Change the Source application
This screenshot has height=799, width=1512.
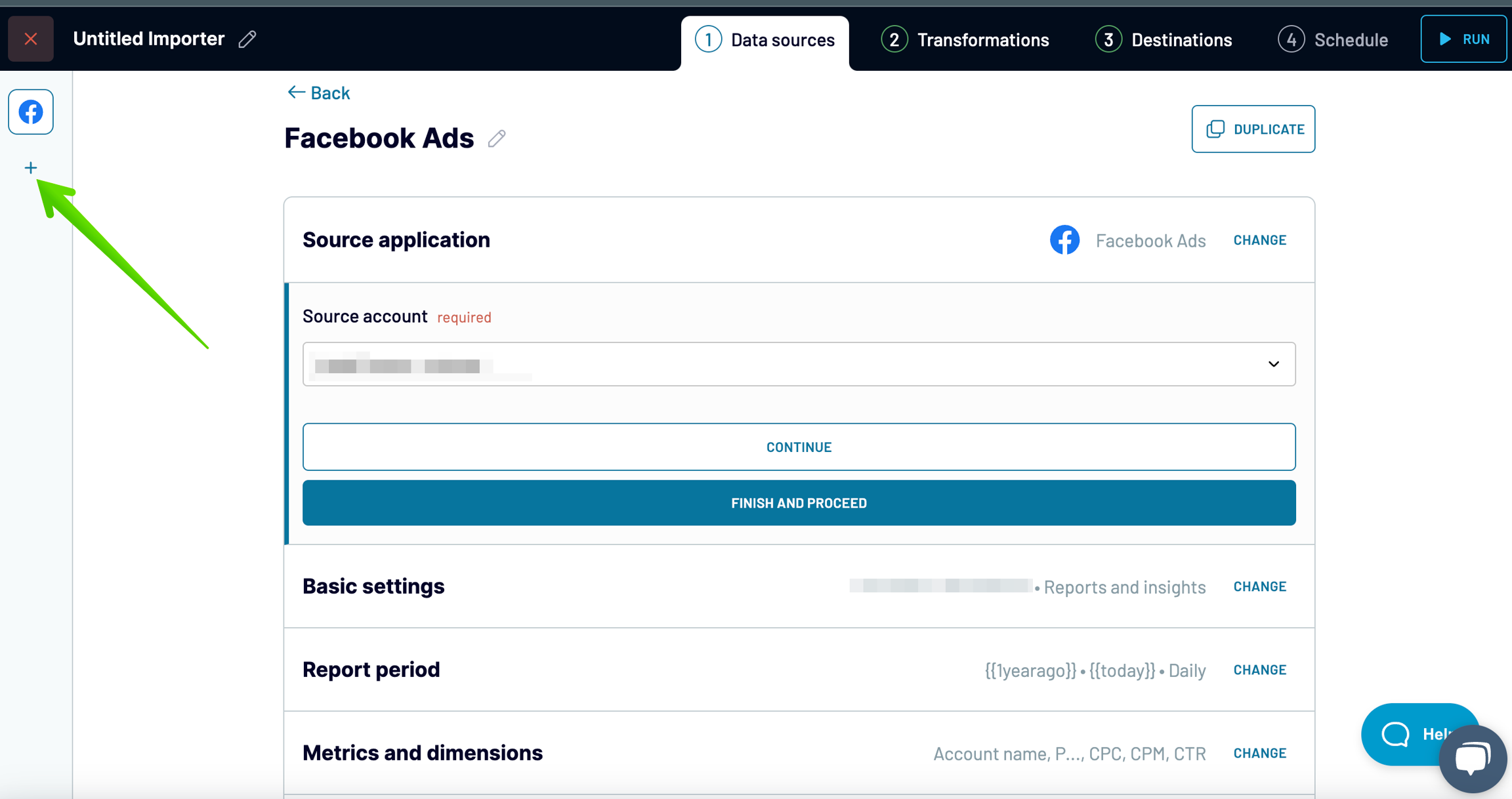[1259, 240]
